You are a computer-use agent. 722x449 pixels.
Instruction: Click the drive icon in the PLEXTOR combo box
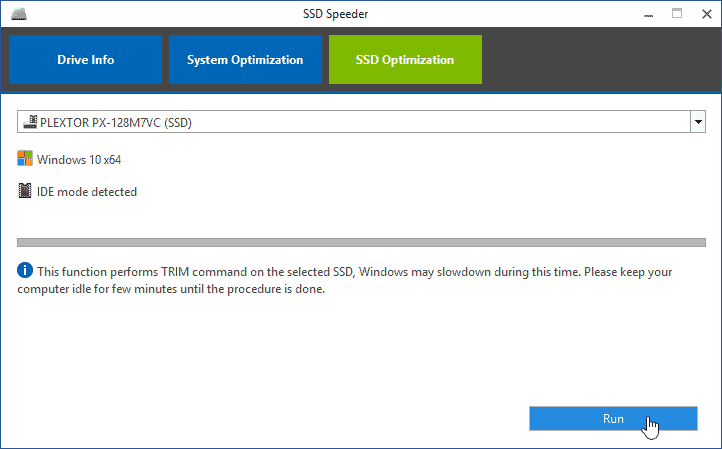point(30,122)
